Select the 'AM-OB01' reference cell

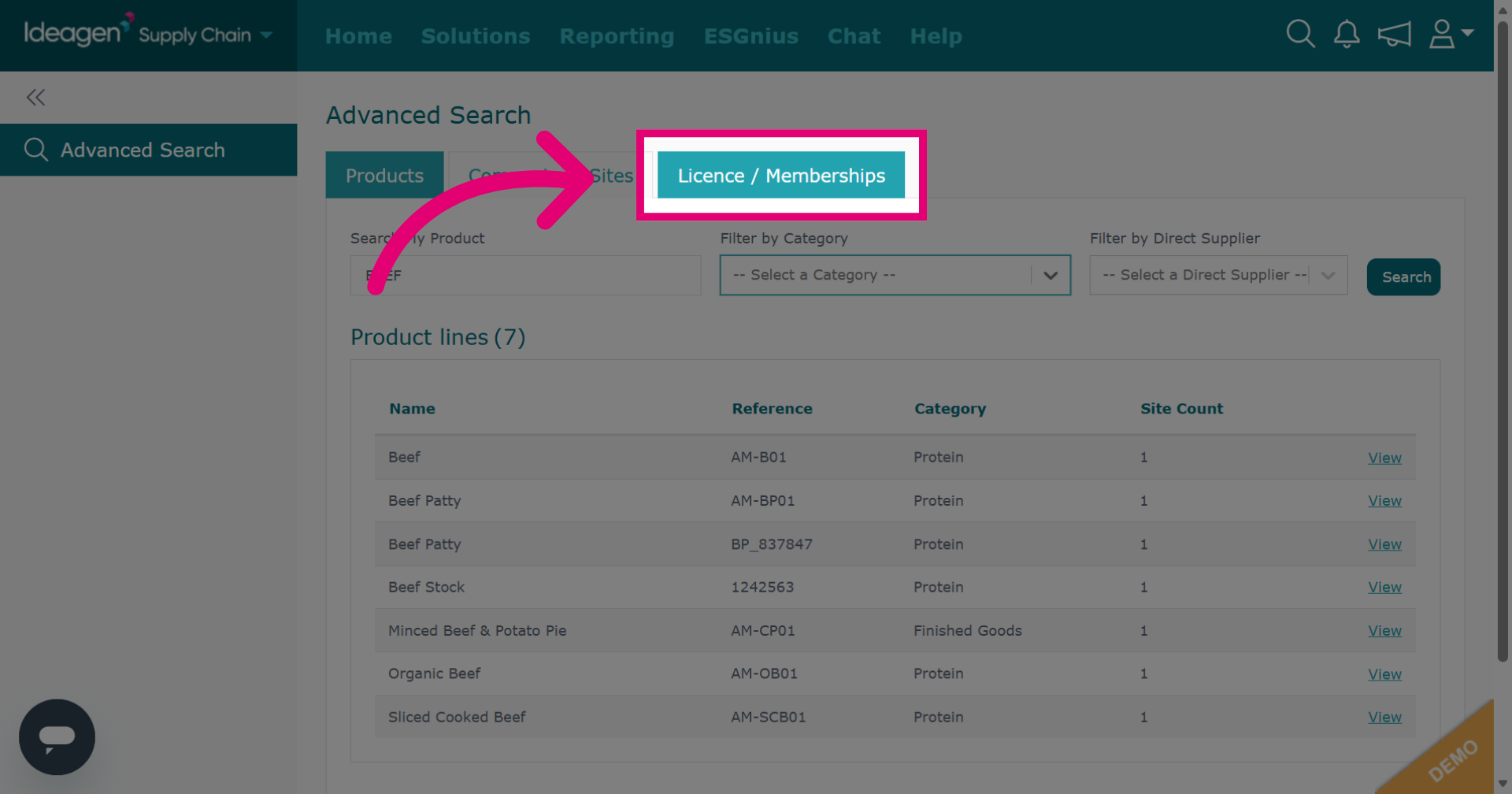pos(764,674)
